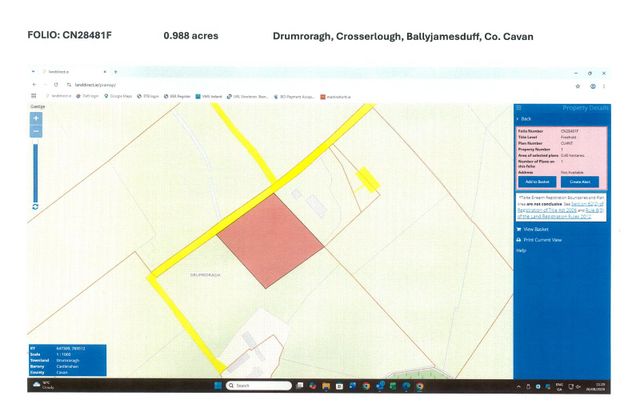This screenshot has width=640, height=420.
Task: Click the Drumroragh townland label on map
Action: 205,275
